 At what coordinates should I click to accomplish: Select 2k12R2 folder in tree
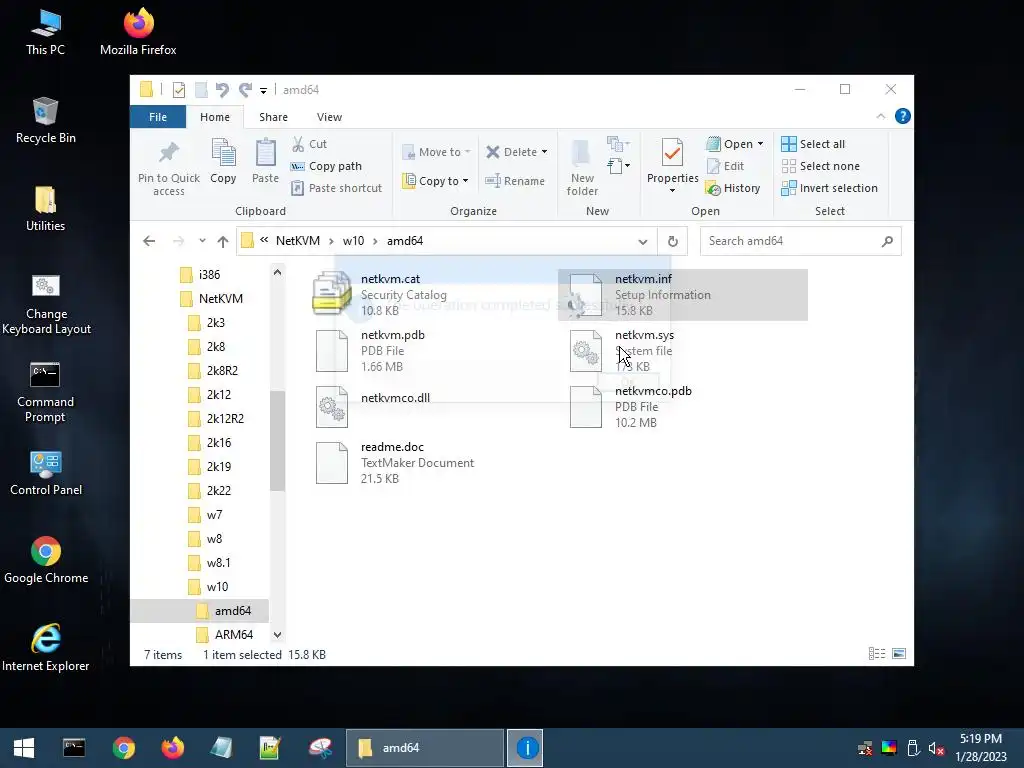pos(216,419)
